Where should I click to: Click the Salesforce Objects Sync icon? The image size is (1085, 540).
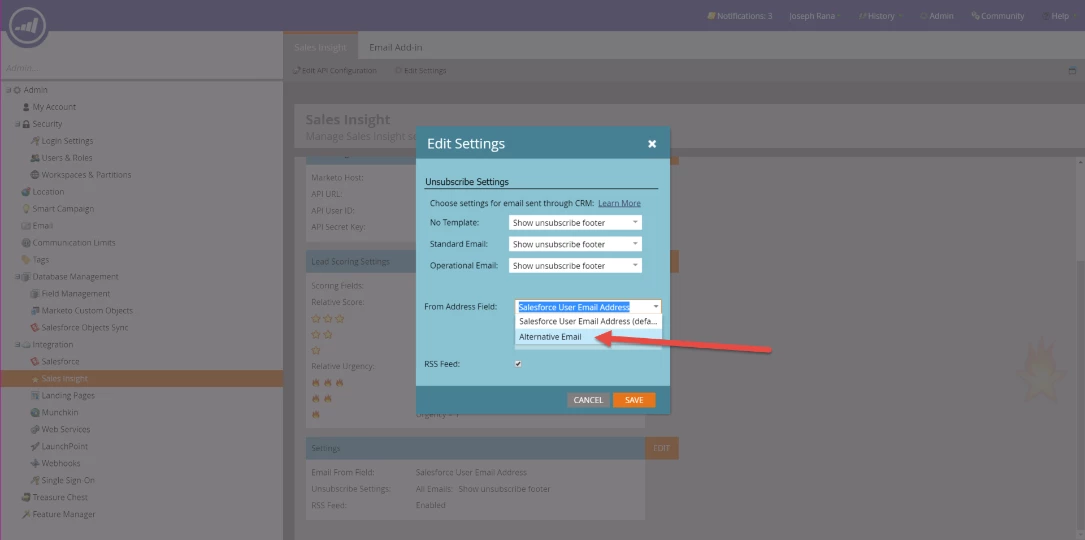click(x=35, y=327)
